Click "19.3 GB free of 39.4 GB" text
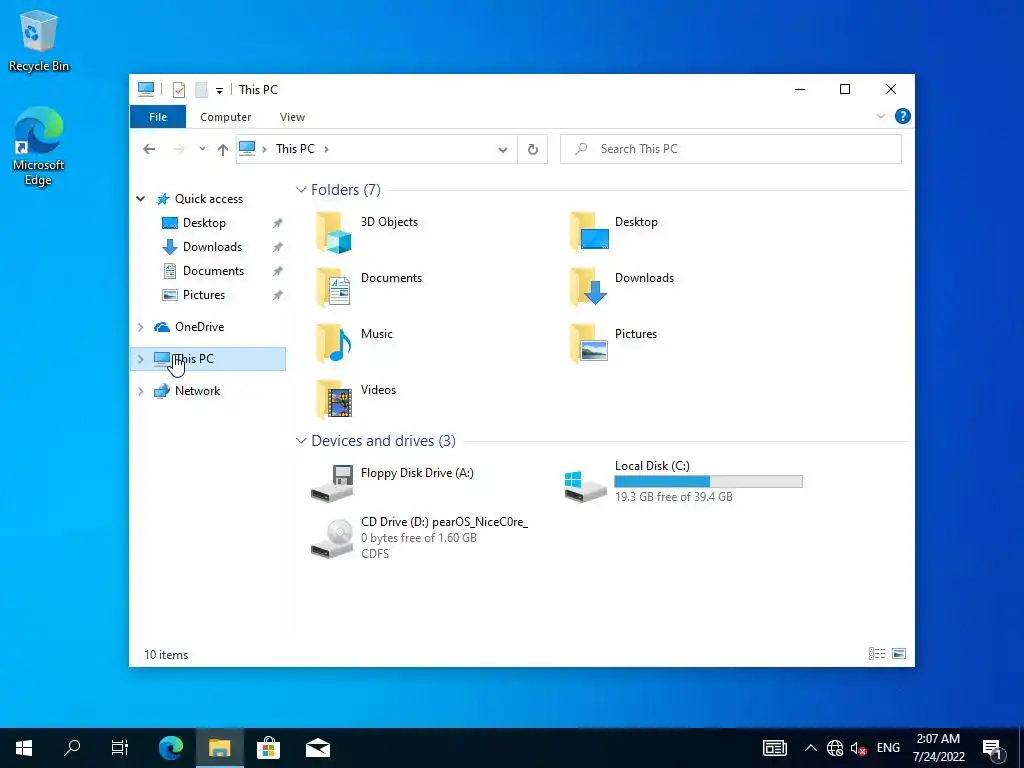This screenshot has height=768, width=1024. click(x=674, y=497)
